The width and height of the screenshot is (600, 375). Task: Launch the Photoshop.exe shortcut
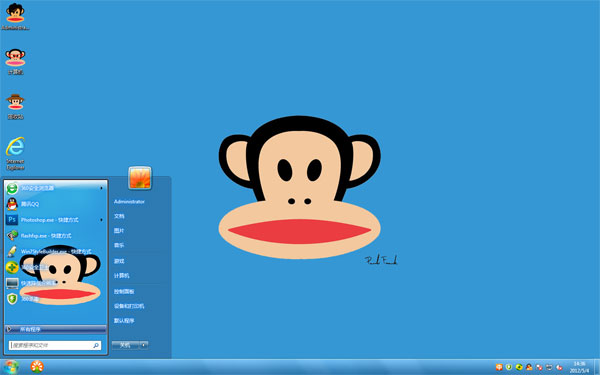click(55, 220)
